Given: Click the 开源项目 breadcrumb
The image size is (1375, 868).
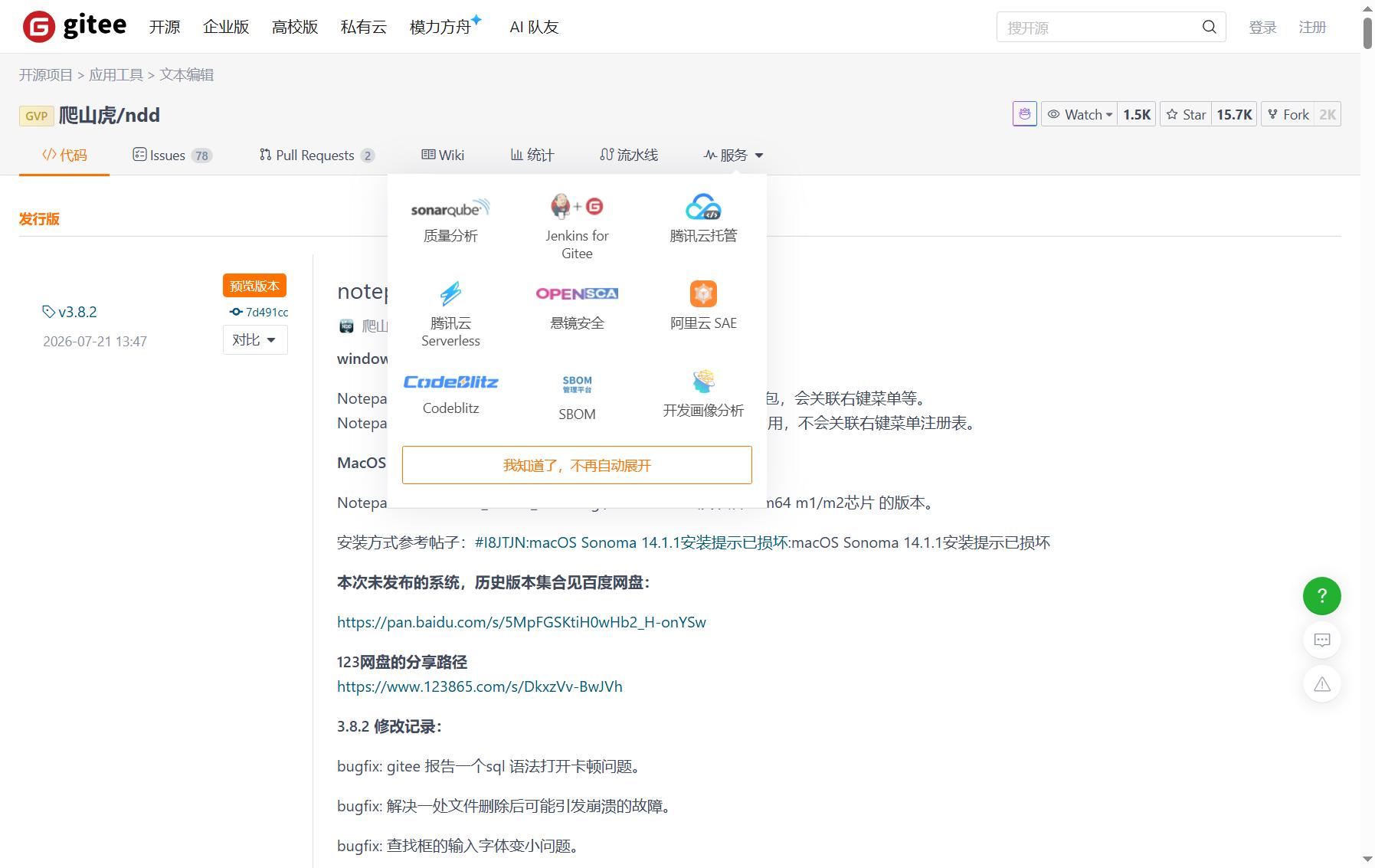Looking at the screenshot, I should (46, 75).
